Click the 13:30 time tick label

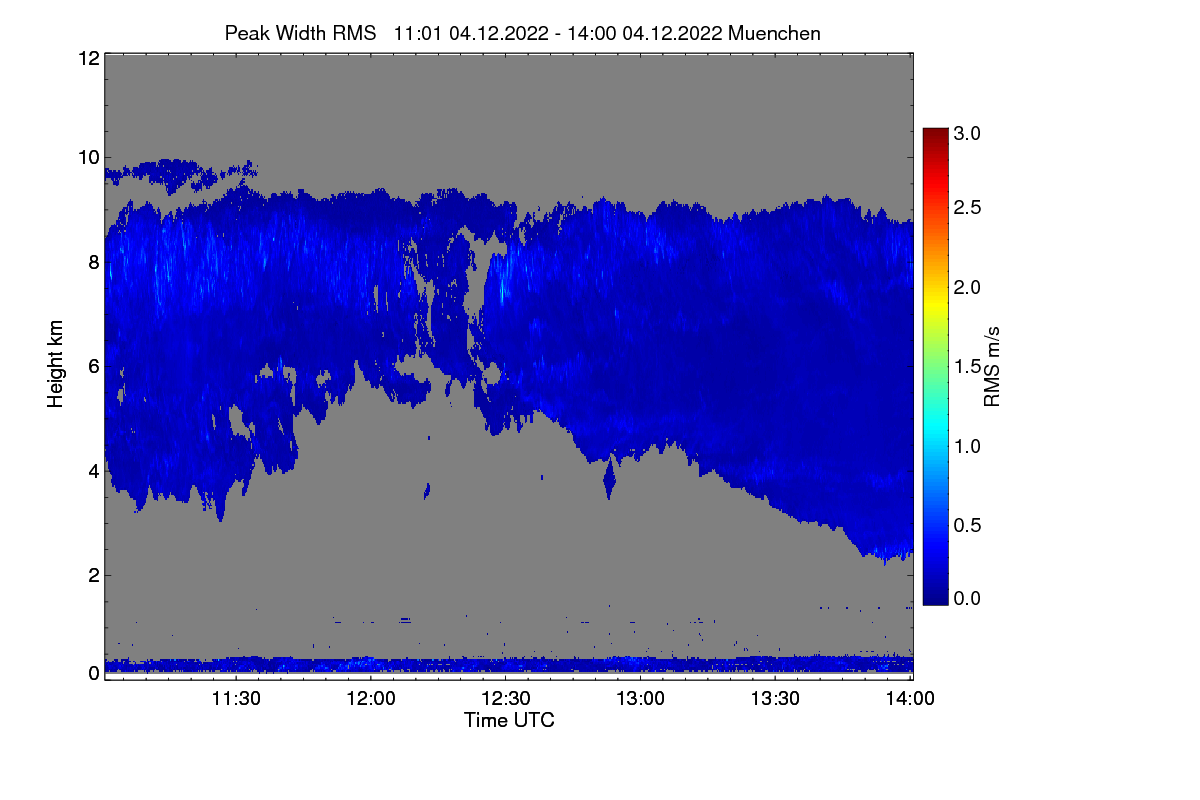(x=776, y=699)
